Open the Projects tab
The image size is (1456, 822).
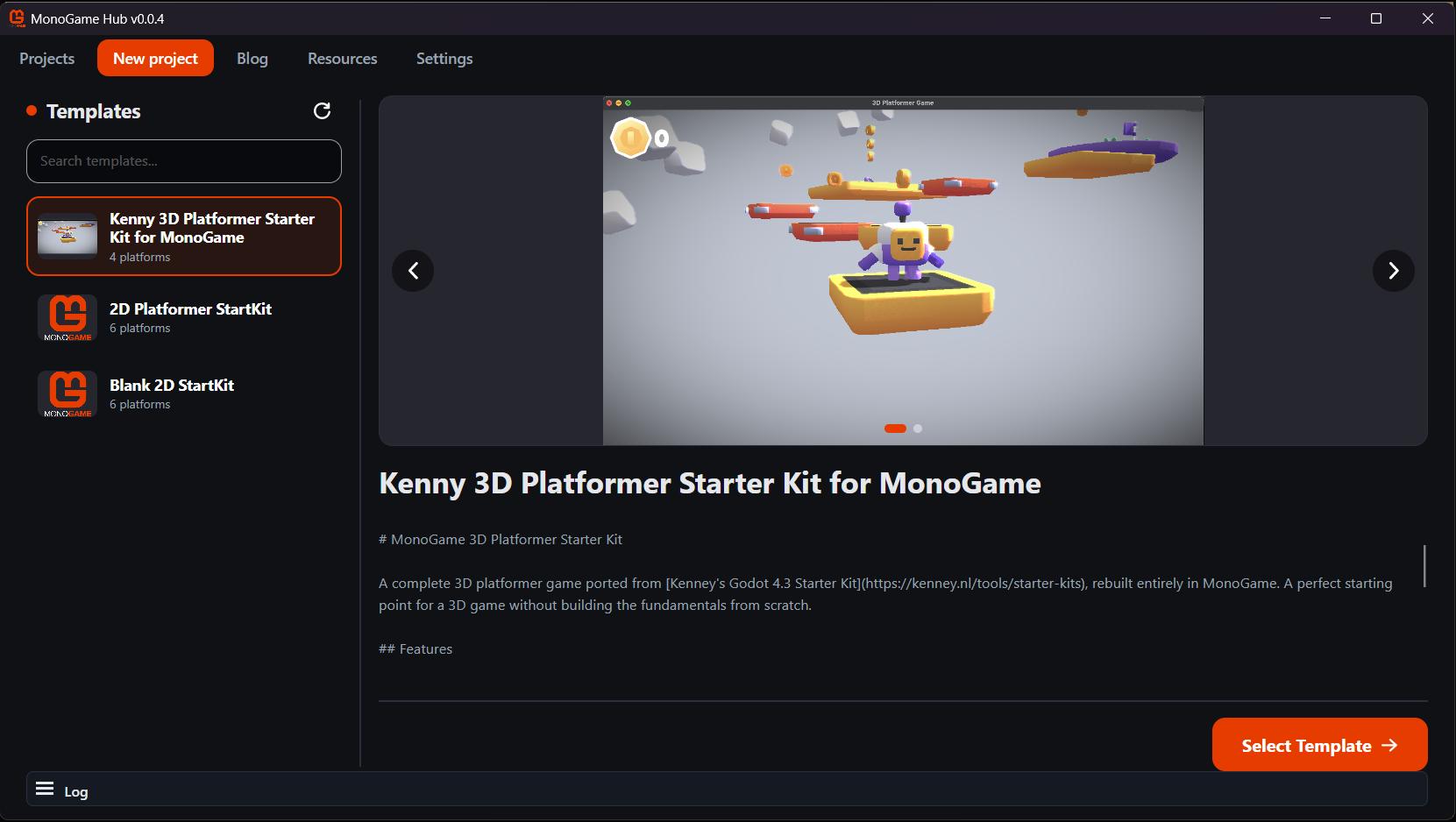(47, 59)
